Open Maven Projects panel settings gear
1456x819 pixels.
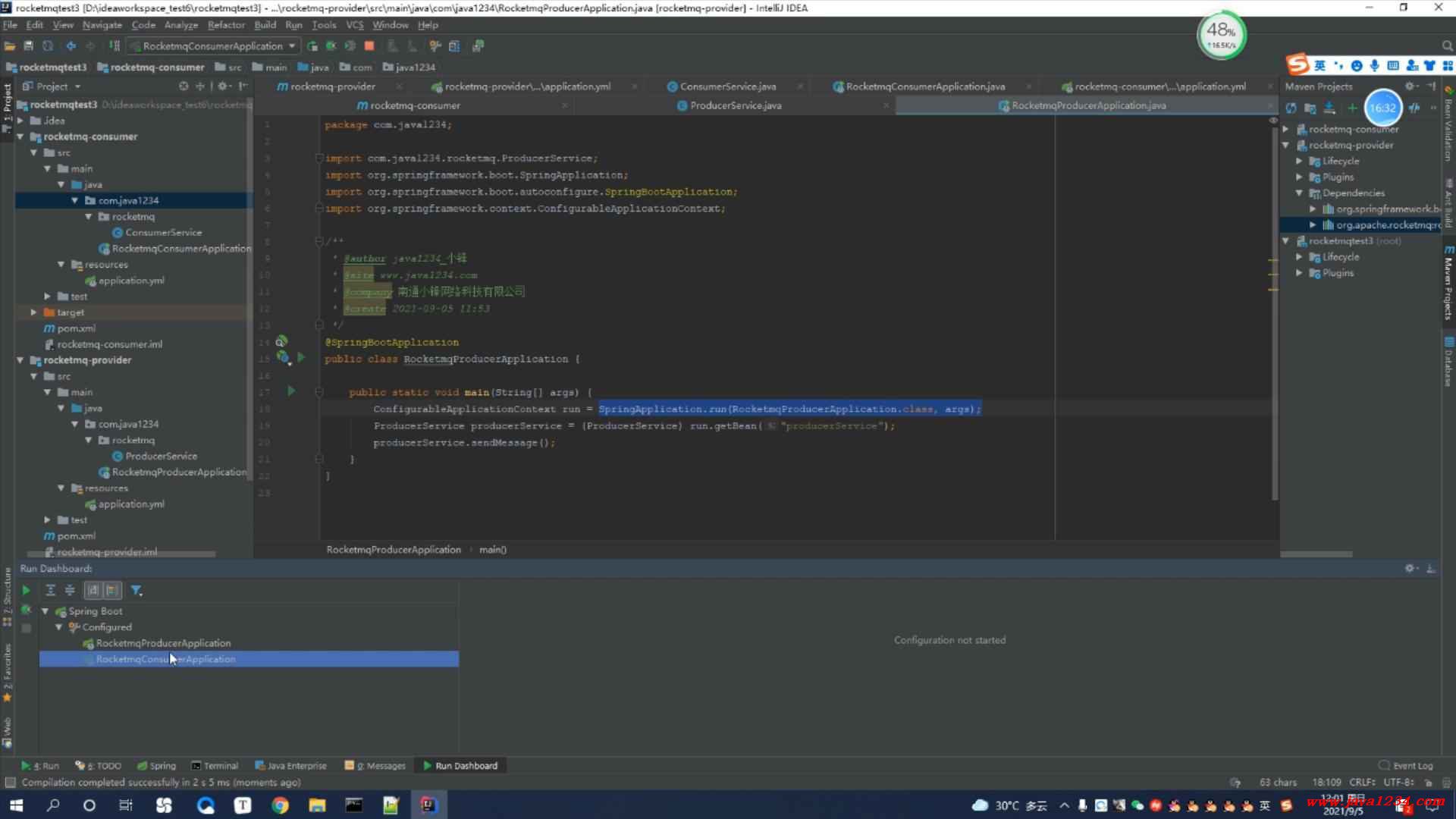pos(1410,86)
